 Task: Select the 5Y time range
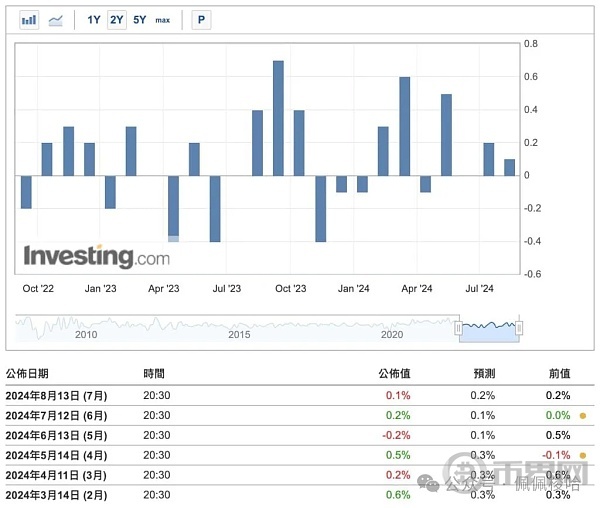140,20
